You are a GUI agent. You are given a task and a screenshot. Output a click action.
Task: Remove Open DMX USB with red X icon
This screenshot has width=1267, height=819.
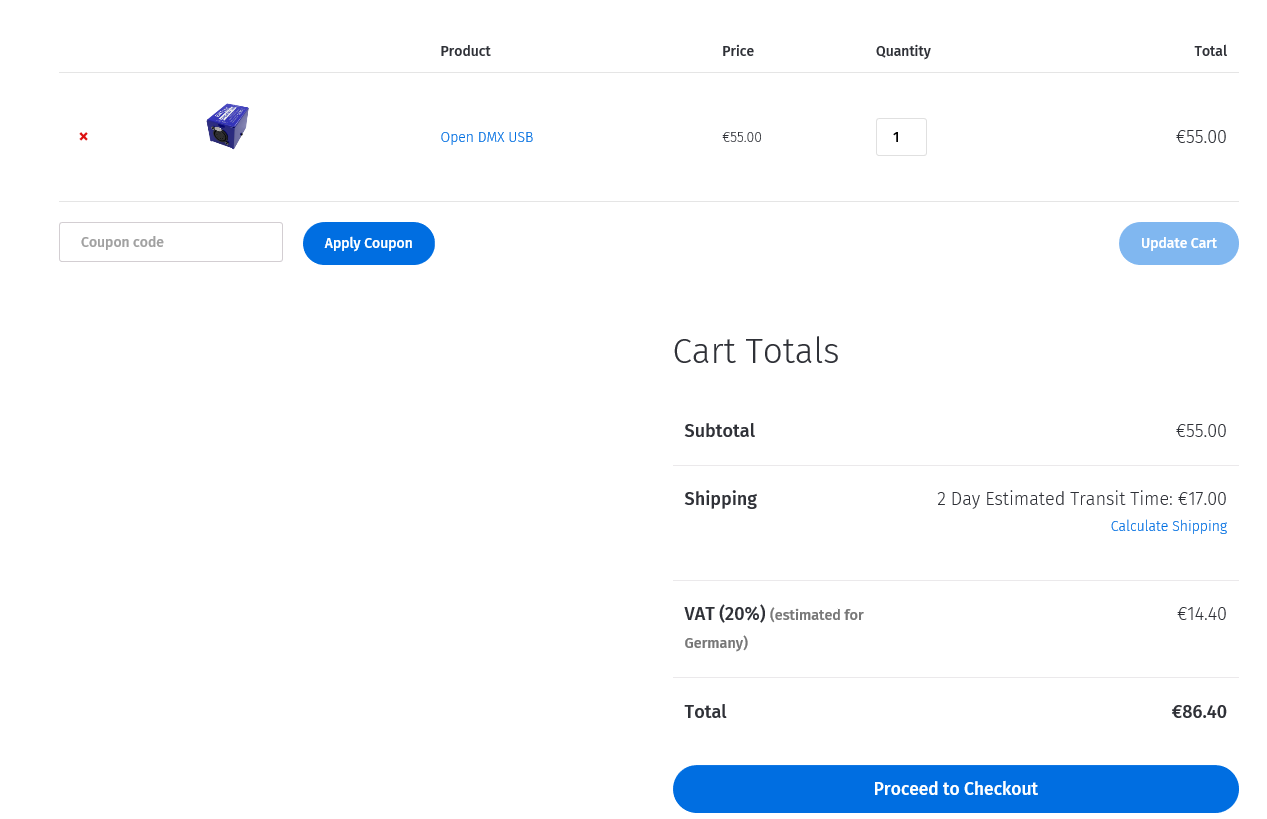[x=84, y=136]
